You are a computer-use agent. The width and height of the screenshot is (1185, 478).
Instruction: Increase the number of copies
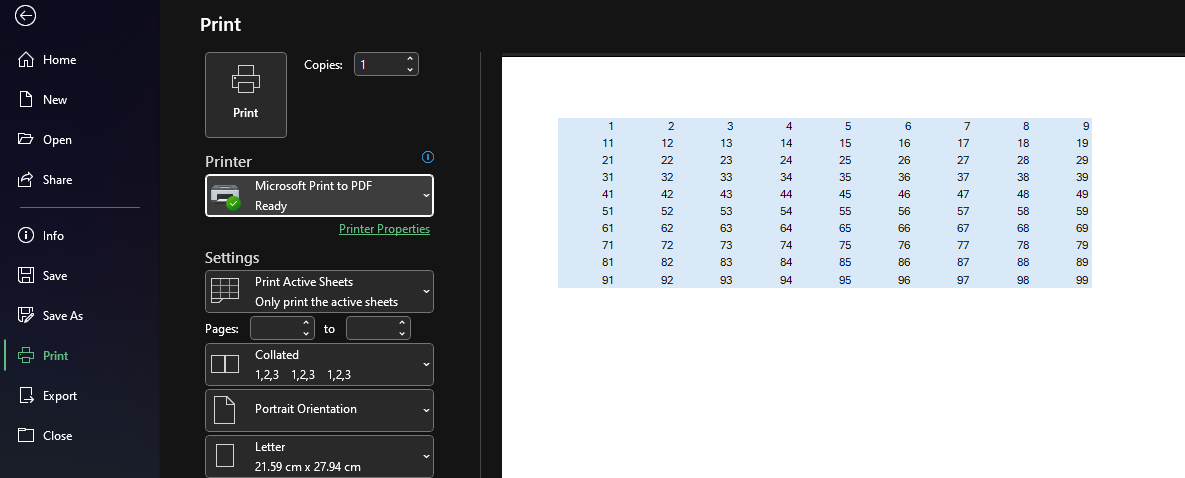click(410, 59)
